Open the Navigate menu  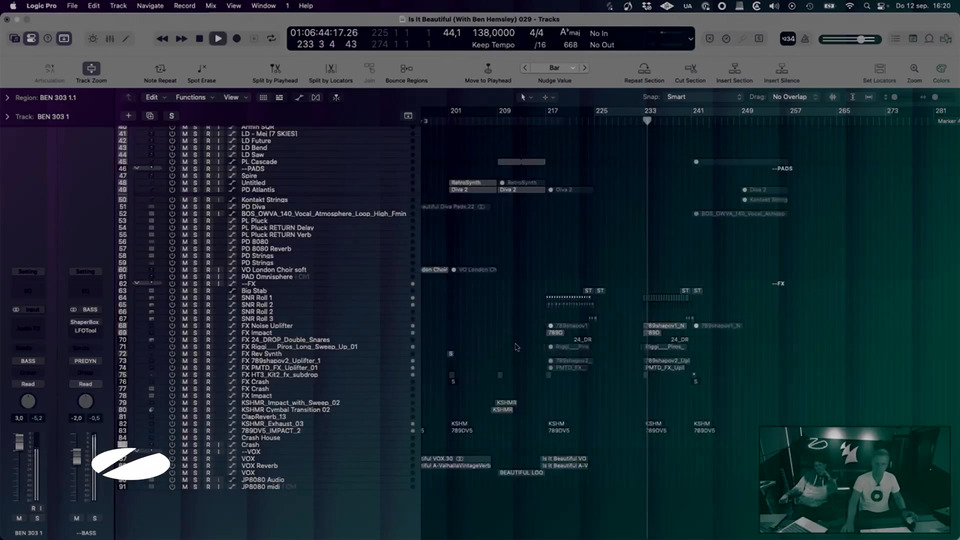tap(150, 6)
